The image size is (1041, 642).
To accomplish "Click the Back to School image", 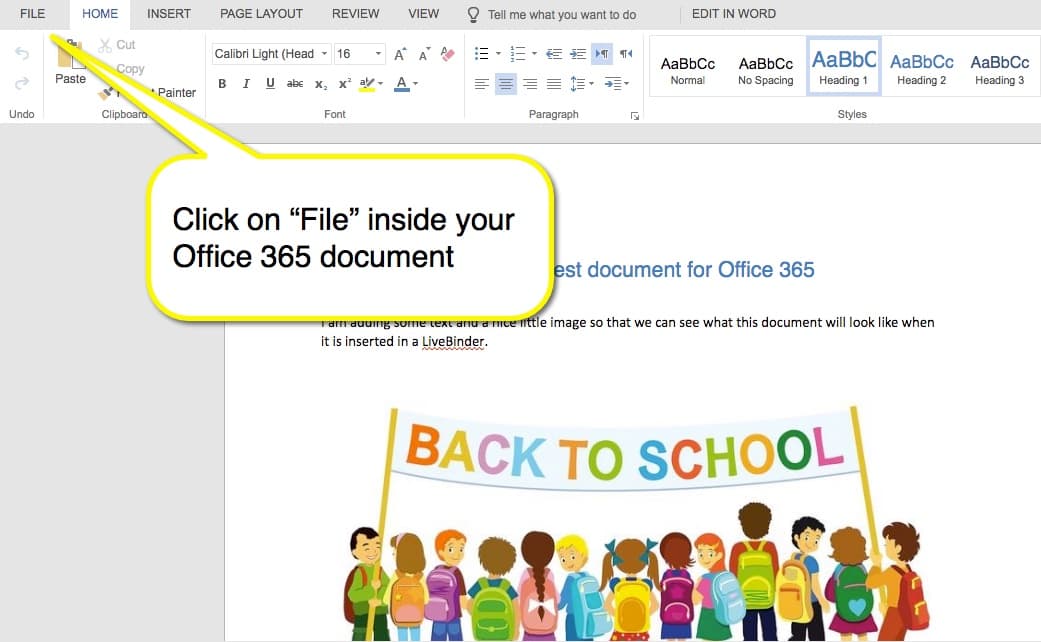I will click(635, 523).
